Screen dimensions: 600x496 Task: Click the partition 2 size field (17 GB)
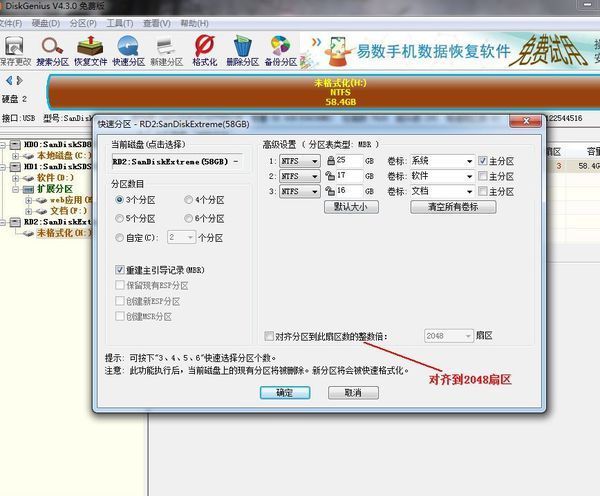tap(349, 176)
